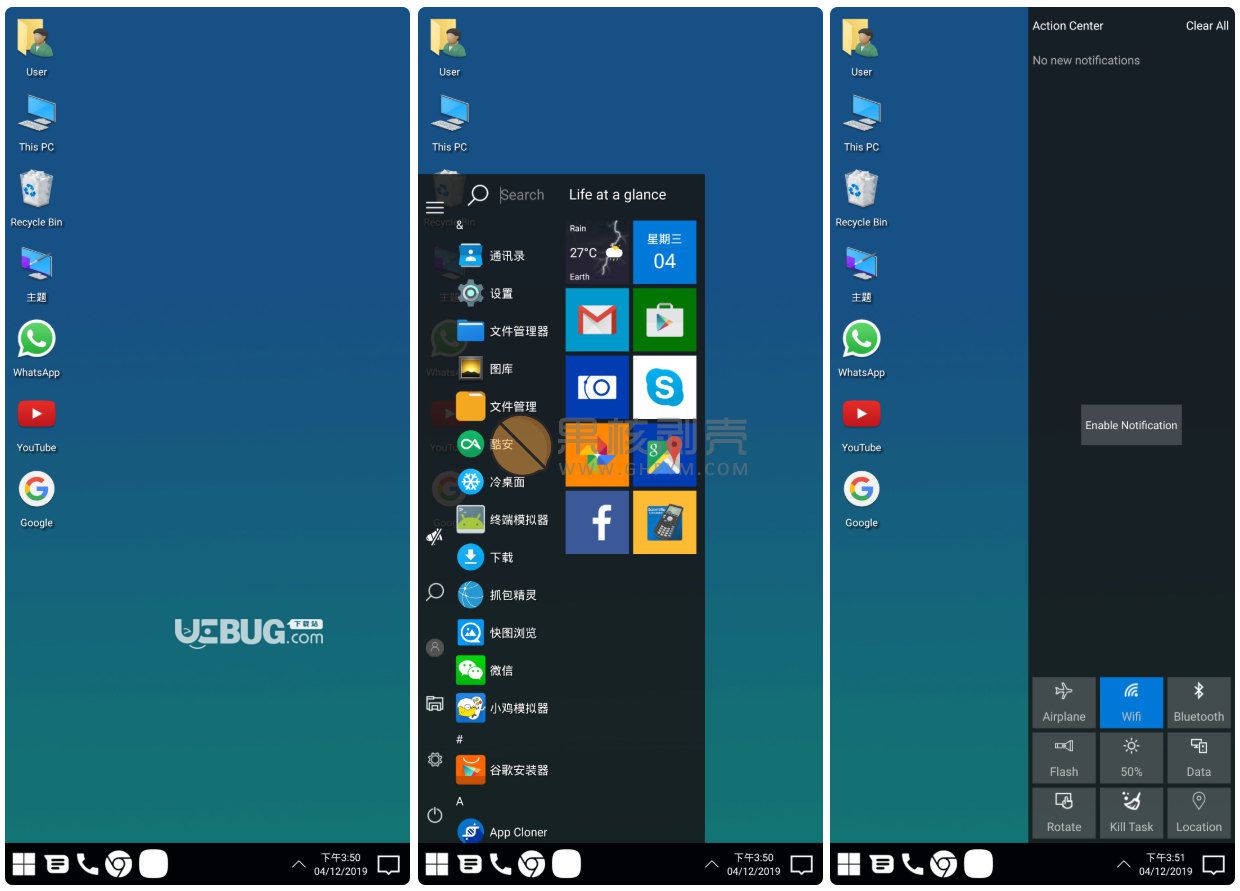Open 谷歌安装器 in the Start app list
This screenshot has height=891, width=1240.
coord(503,770)
